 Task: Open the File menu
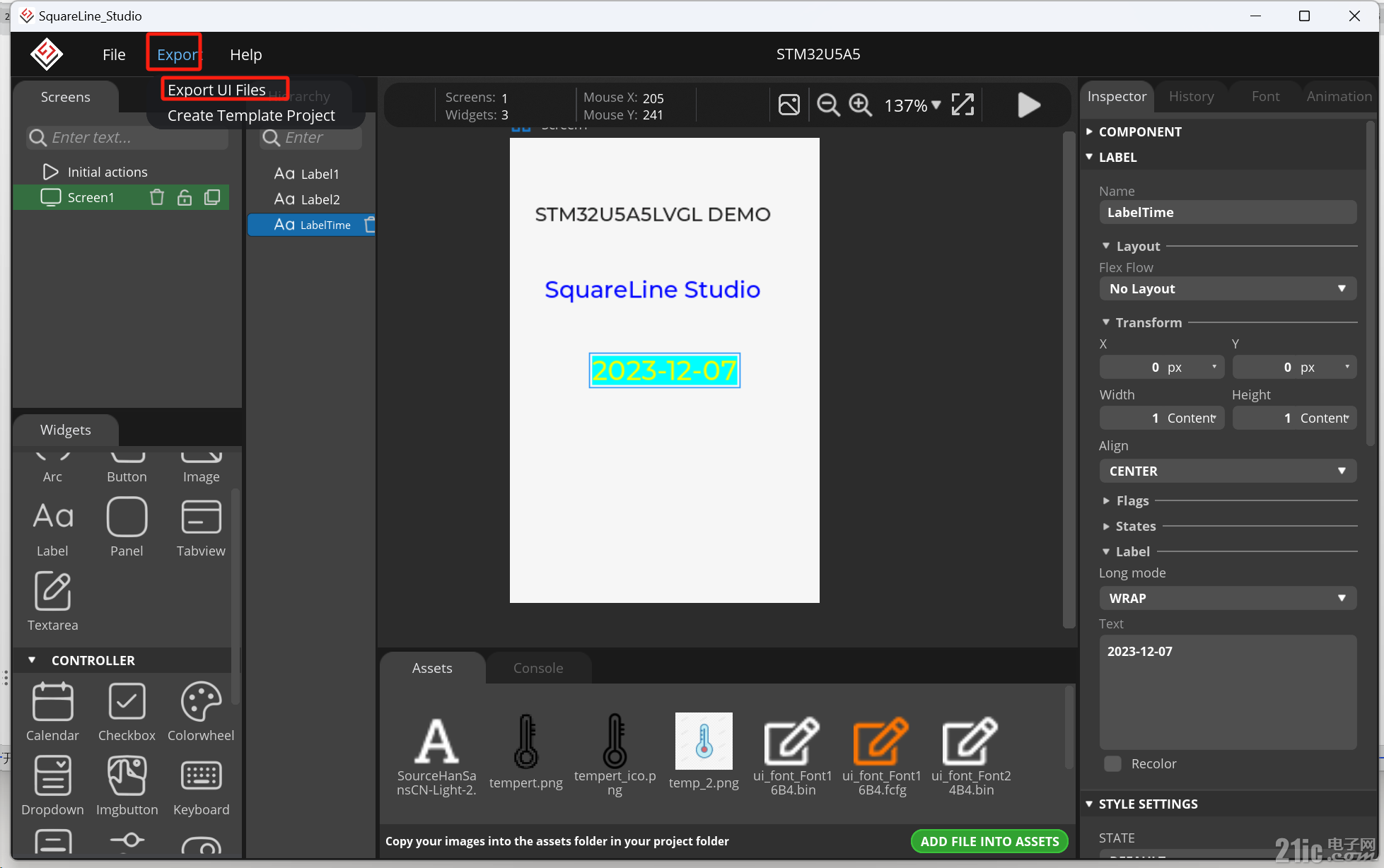(114, 54)
